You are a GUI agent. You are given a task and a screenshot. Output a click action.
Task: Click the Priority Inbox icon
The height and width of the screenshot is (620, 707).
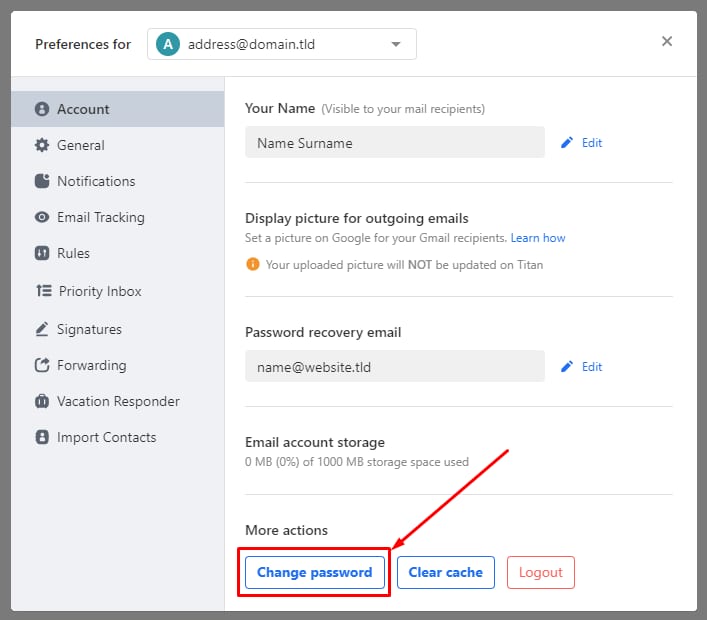pyautogui.click(x=43, y=291)
